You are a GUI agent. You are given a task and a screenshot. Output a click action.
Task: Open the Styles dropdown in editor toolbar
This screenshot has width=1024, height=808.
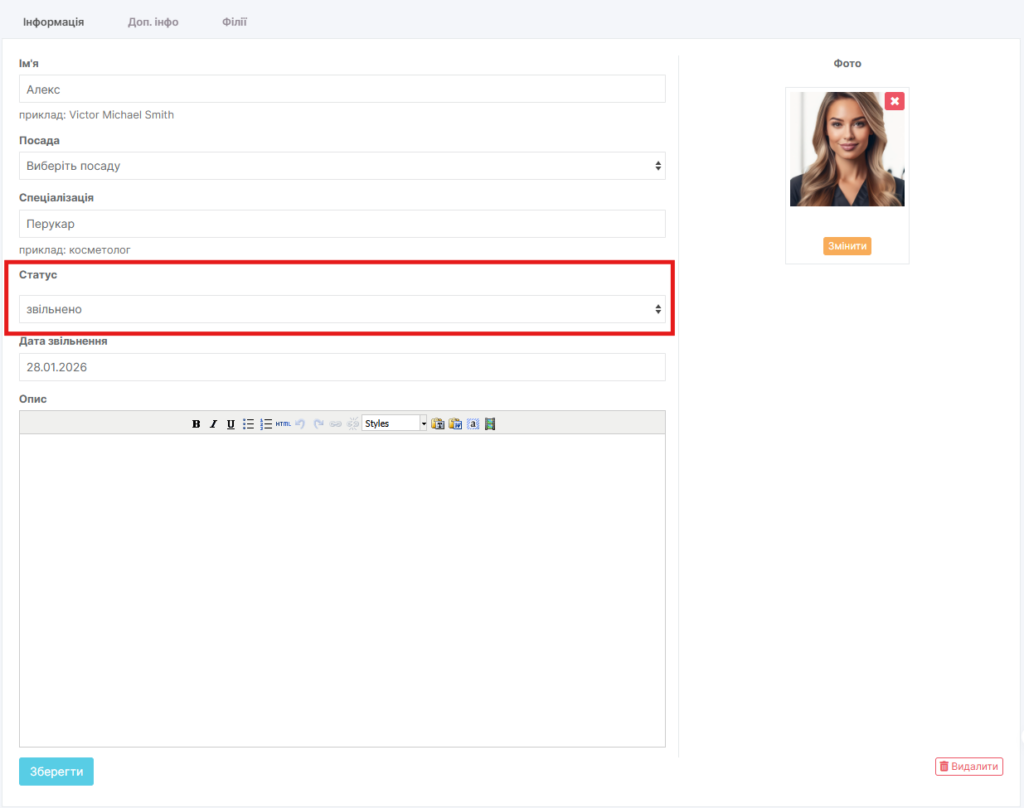click(x=394, y=424)
